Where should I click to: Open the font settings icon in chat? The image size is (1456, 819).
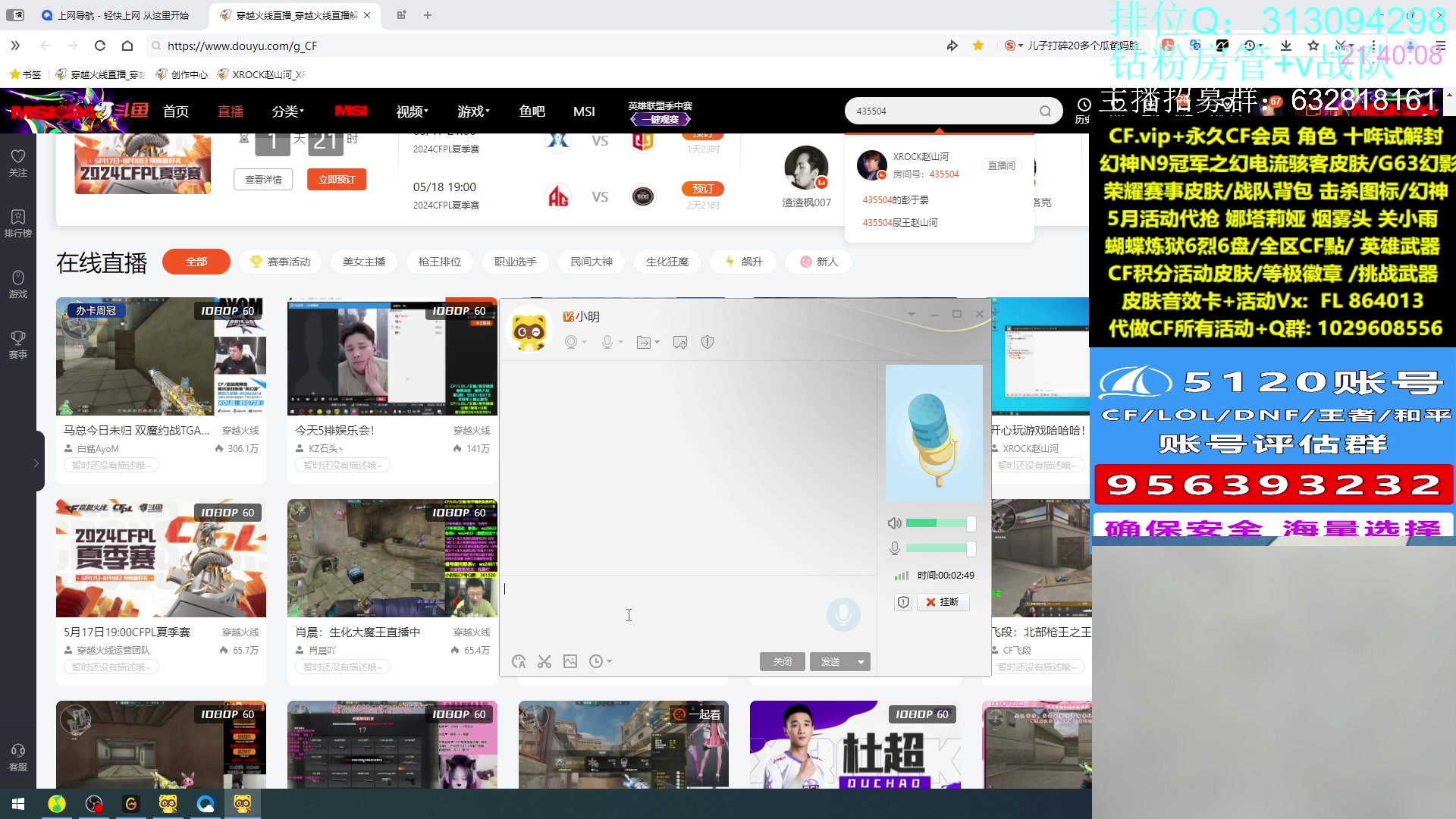519,661
